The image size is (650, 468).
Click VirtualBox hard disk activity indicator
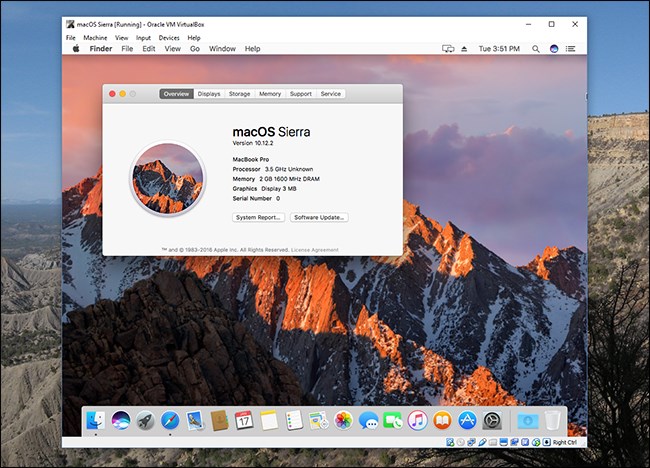point(450,442)
